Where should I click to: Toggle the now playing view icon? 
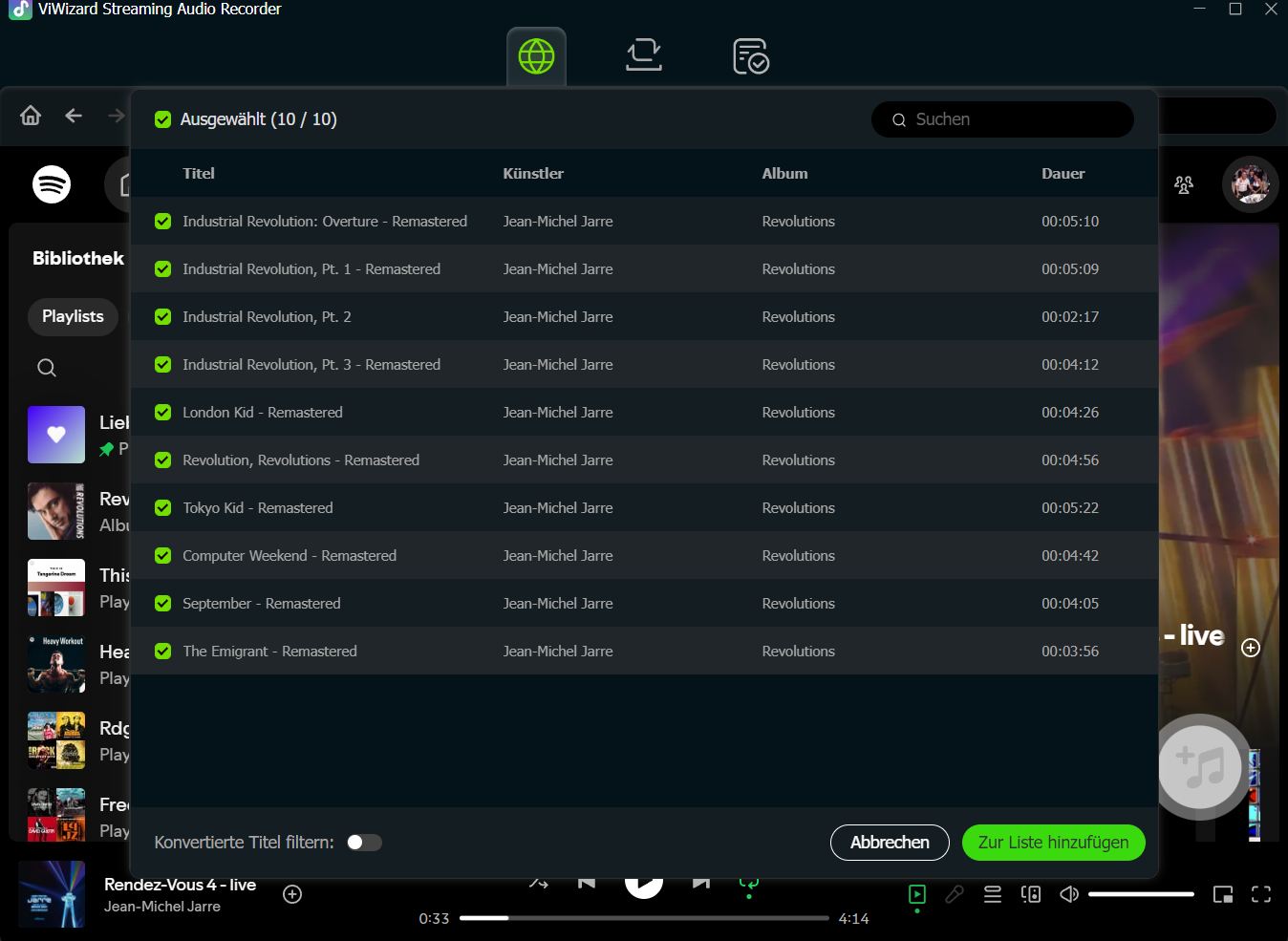click(917, 894)
